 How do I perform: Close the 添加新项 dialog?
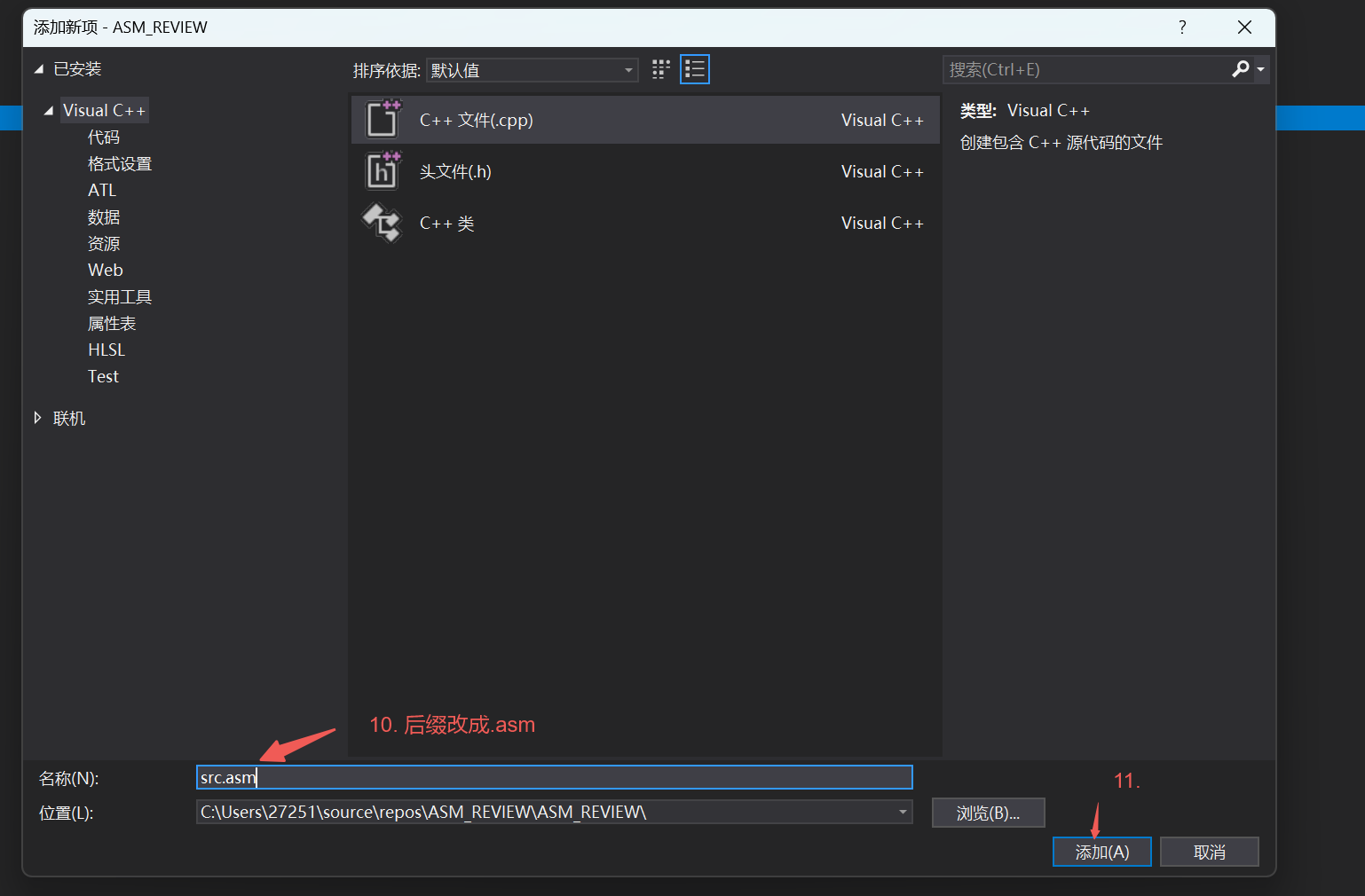coord(1244,28)
